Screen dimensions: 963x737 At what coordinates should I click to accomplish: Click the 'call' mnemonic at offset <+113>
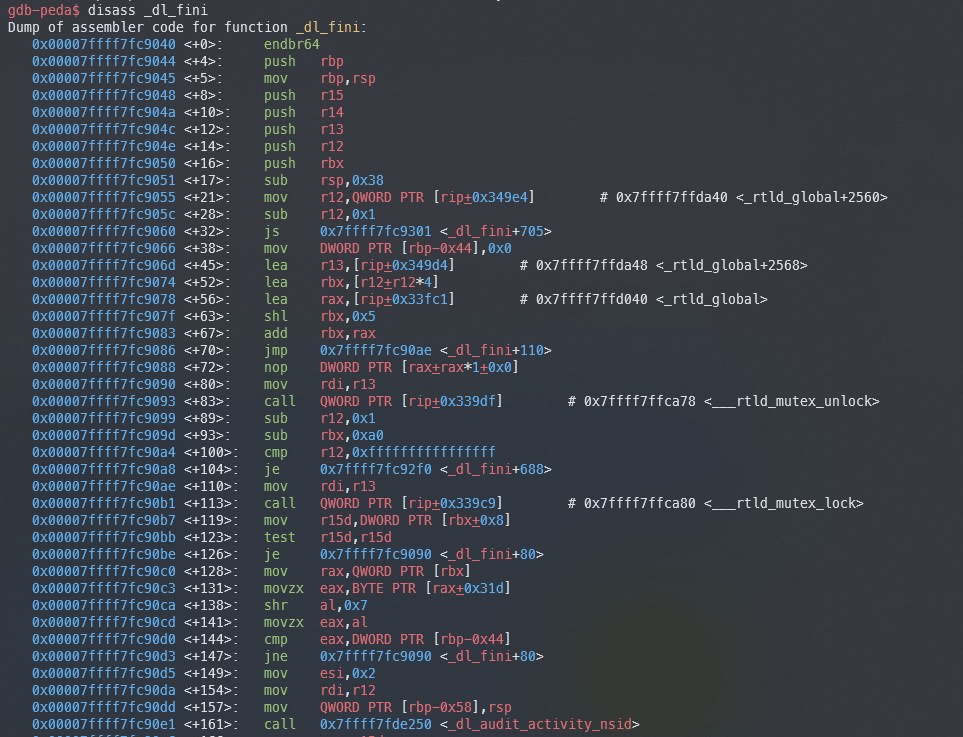tap(280, 503)
